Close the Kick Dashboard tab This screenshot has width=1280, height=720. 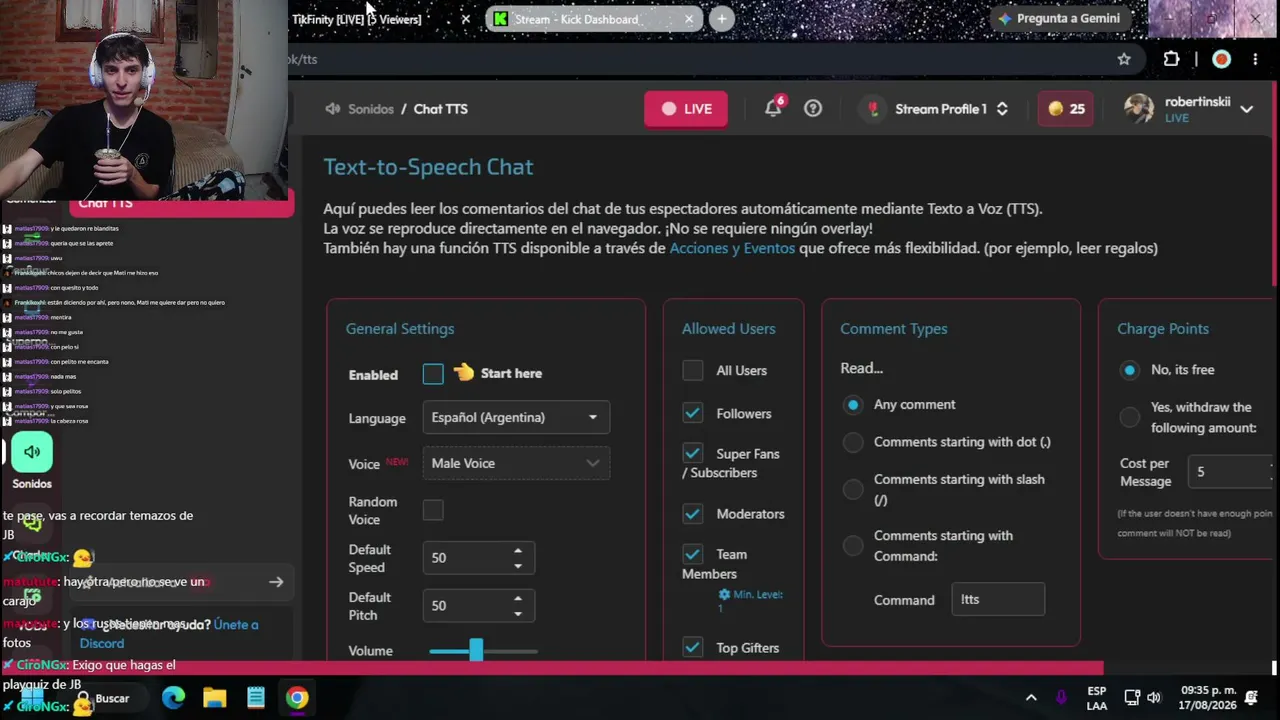pyautogui.click(x=688, y=19)
